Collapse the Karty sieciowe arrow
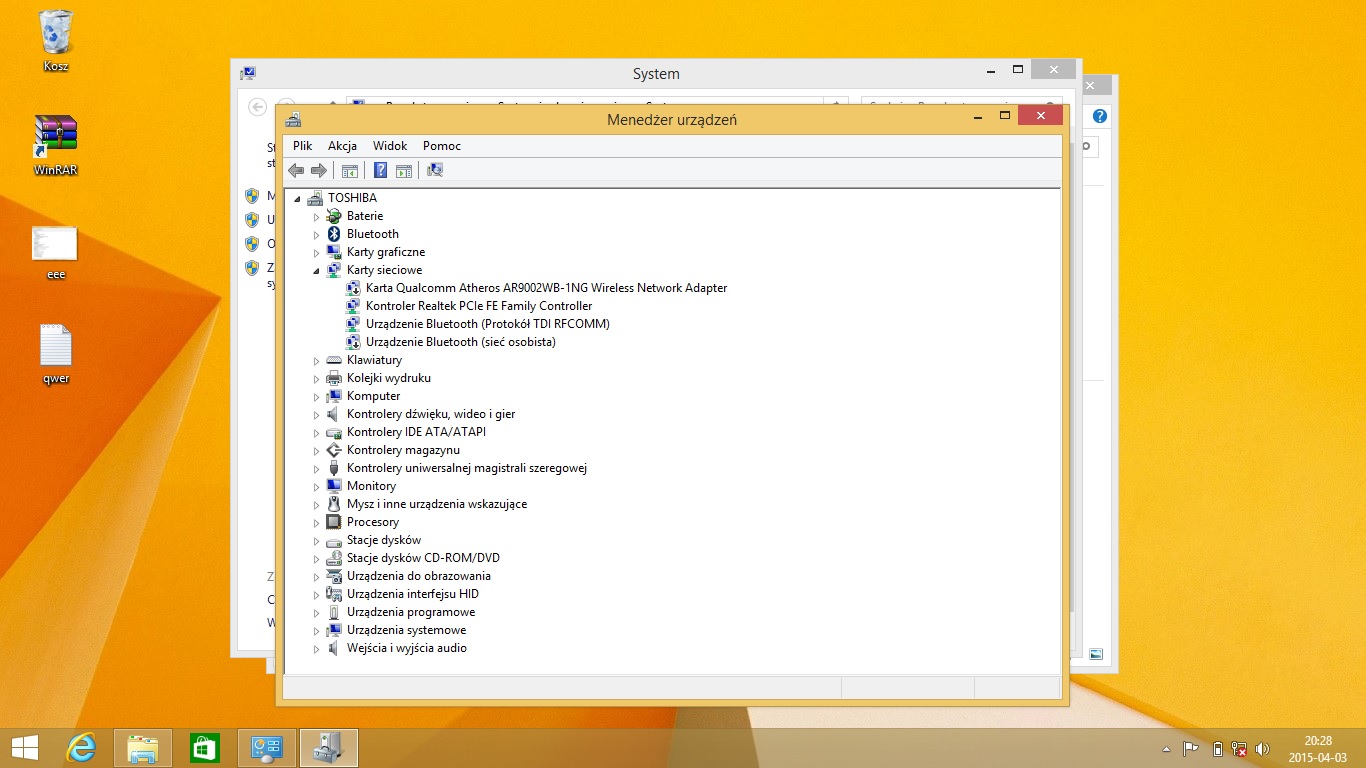This screenshot has height=768, width=1366. pyautogui.click(x=316, y=270)
